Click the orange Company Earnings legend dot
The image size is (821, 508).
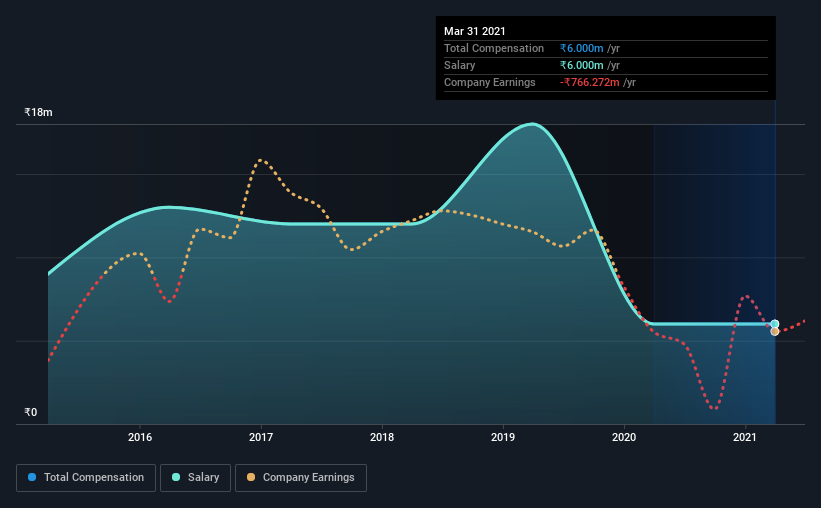click(251, 477)
